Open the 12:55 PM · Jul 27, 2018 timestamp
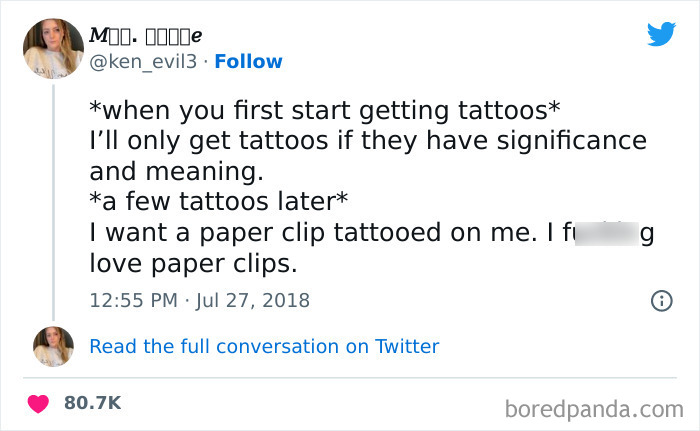This screenshot has width=700, height=431. (x=200, y=300)
